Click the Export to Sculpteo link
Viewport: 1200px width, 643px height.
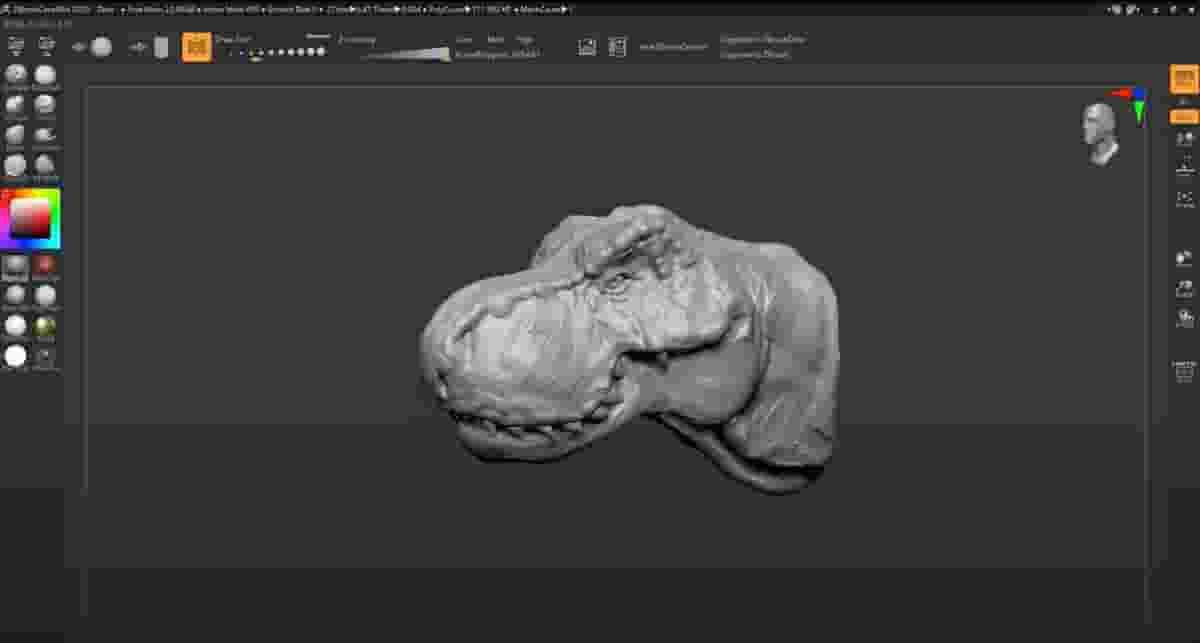point(763,41)
